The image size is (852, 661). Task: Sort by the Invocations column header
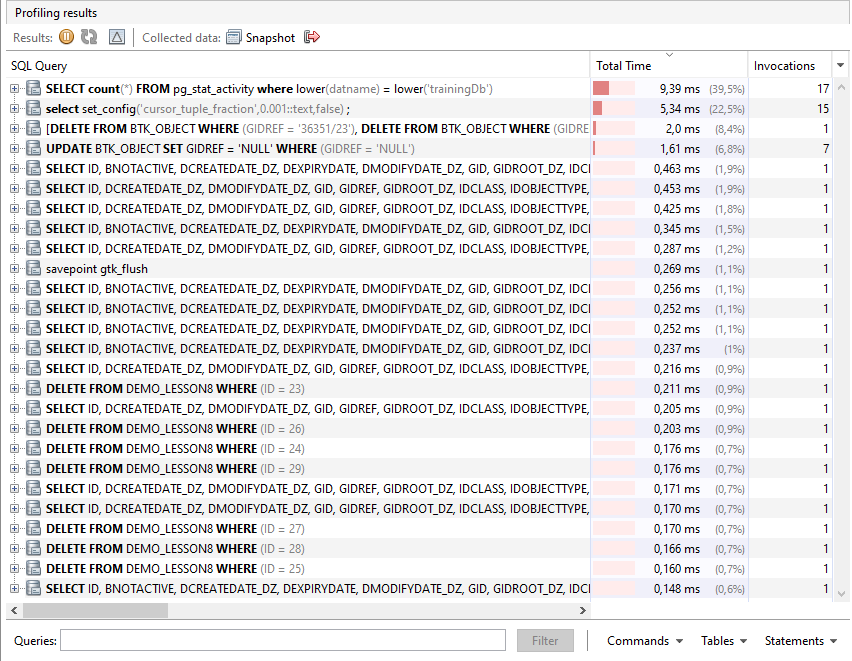[788, 66]
